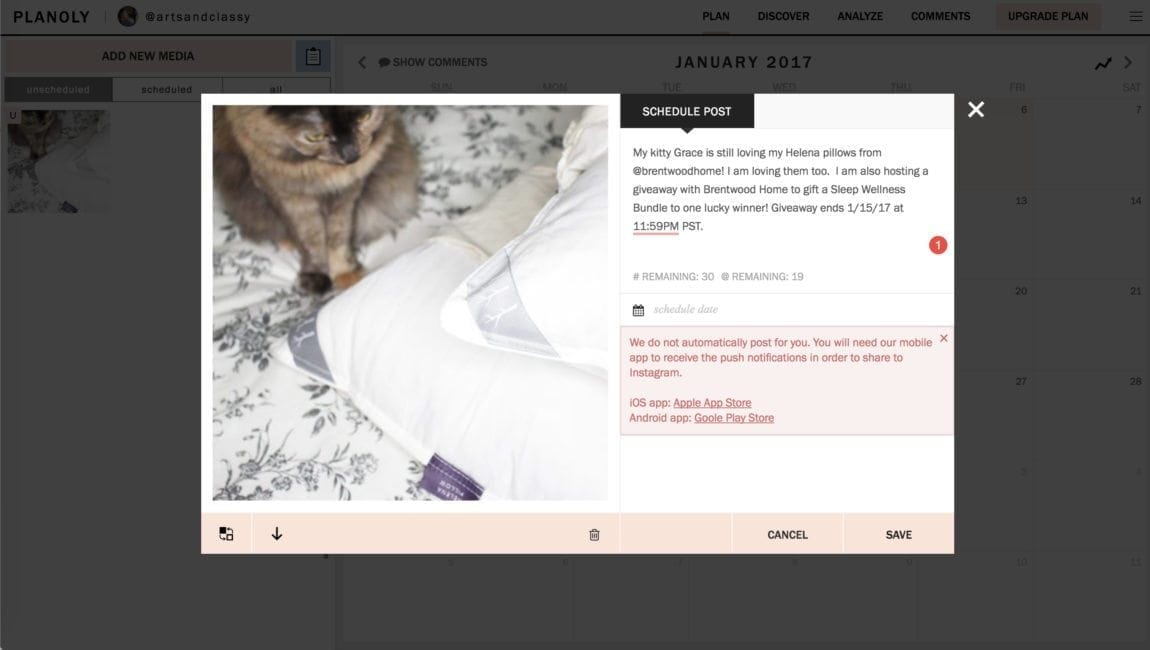Switch to the all tab

(x=276, y=90)
